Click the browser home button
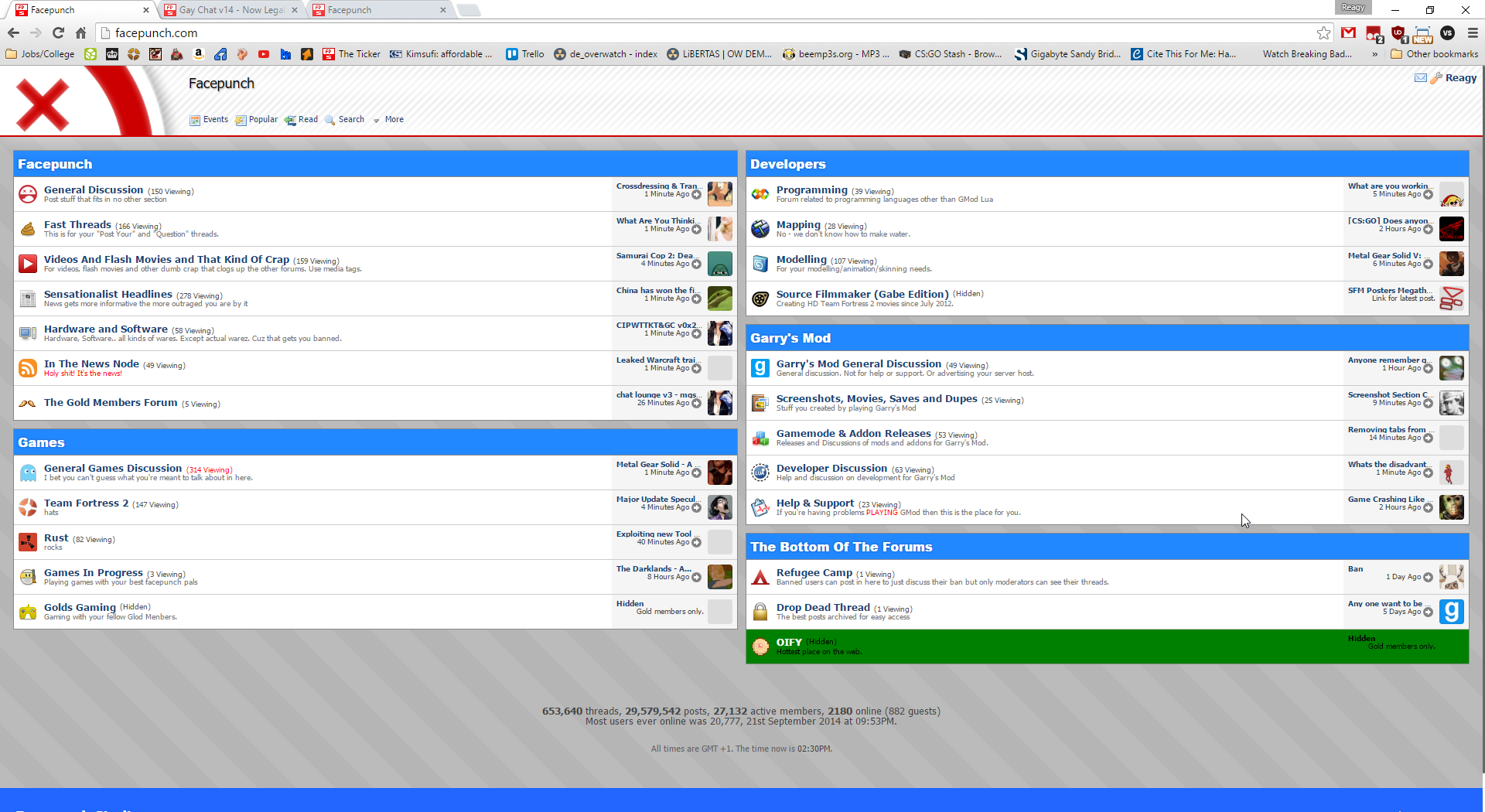 (x=80, y=32)
